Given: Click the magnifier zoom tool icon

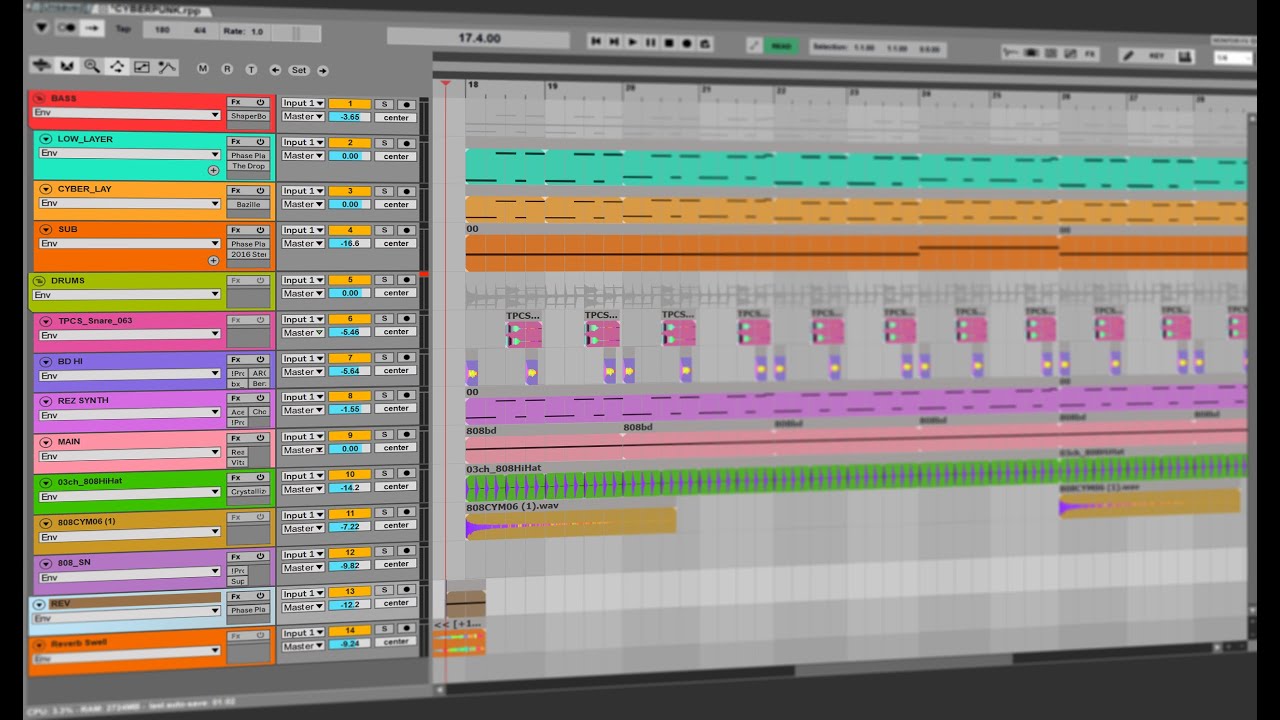Looking at the screenshot, I should [92, 66].
